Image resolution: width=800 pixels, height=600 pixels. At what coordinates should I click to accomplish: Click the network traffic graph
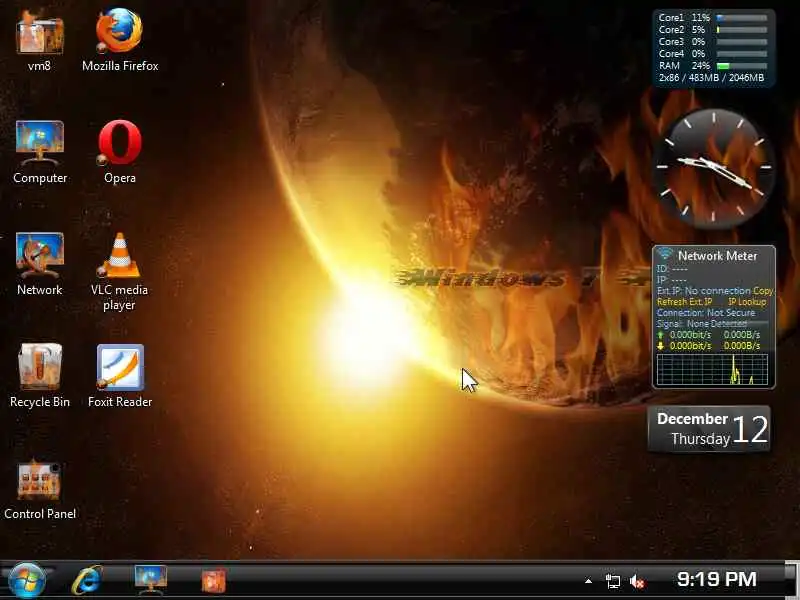pos(712,369)
